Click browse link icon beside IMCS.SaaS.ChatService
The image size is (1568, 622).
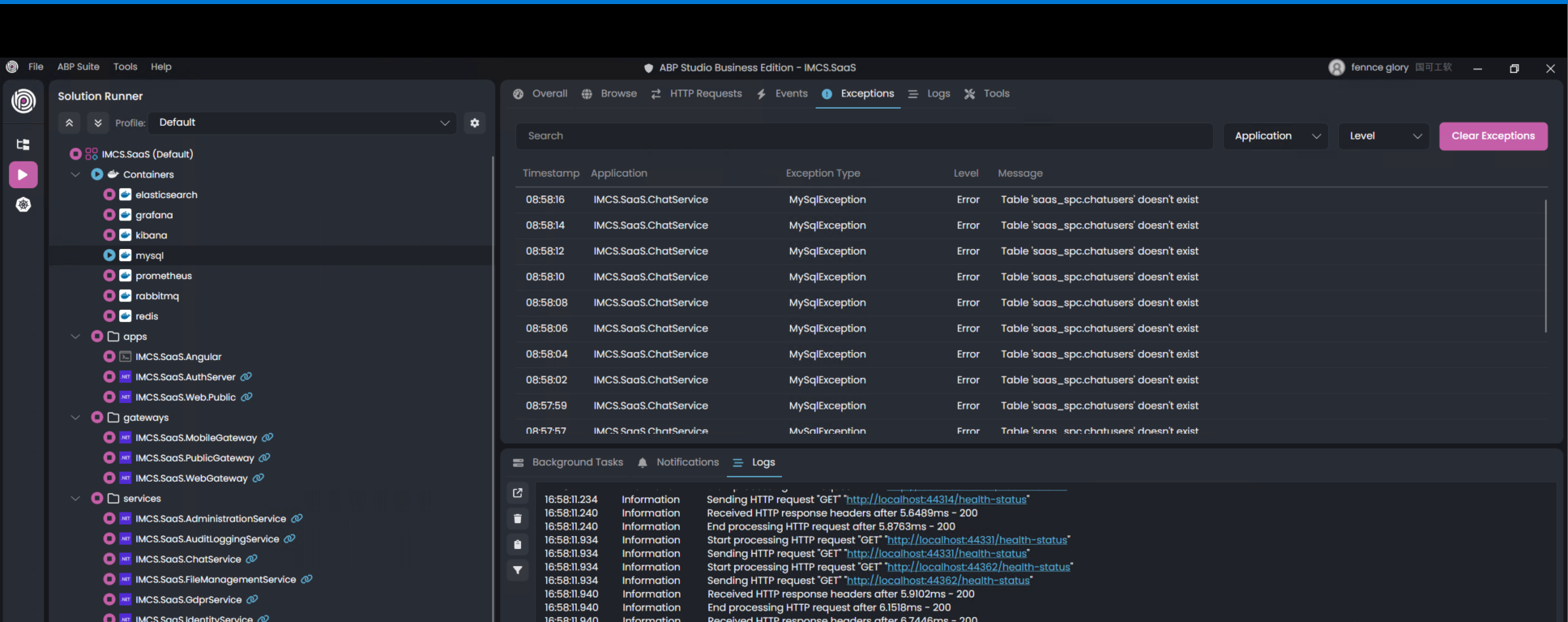coord(252,559)
